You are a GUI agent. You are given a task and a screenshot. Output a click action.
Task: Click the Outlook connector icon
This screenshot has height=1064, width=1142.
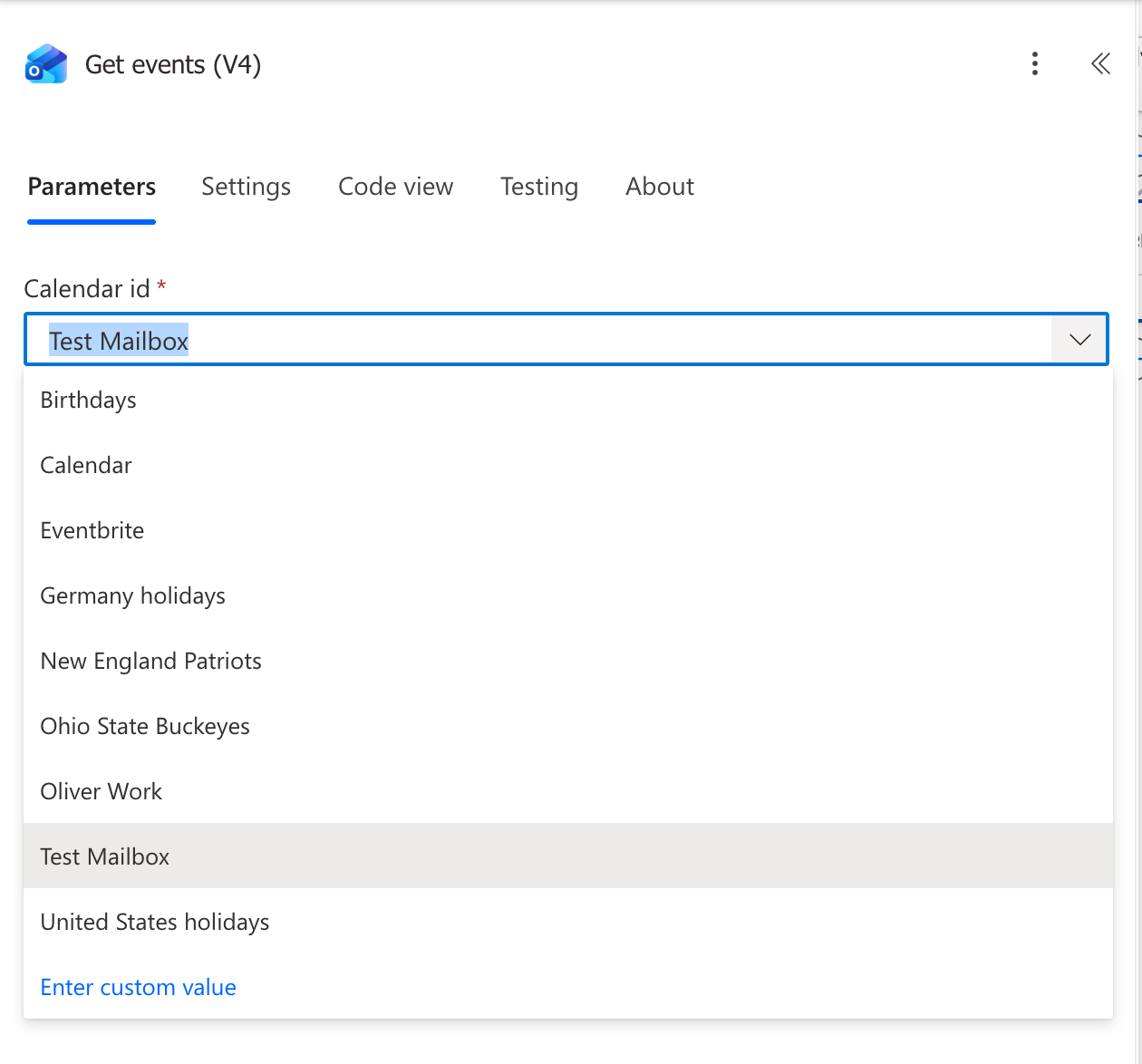pos(46,64)
